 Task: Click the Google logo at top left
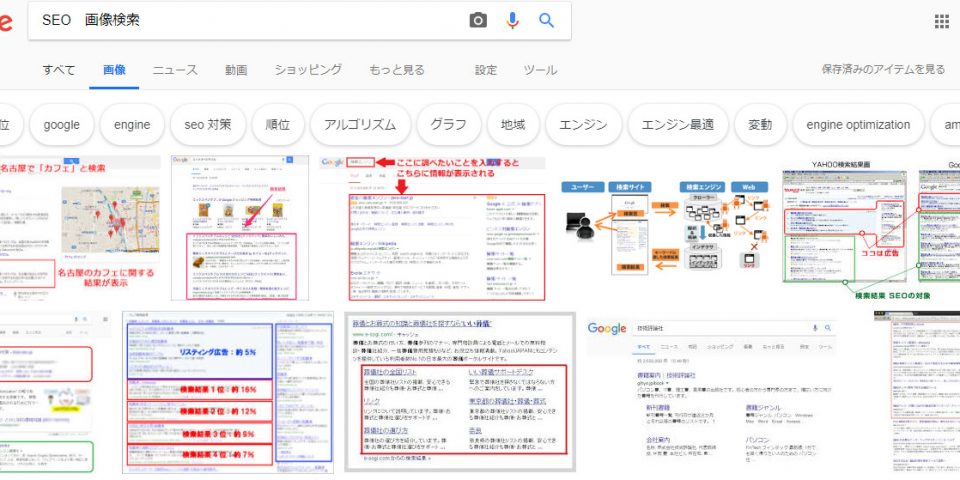pos(5,20)
